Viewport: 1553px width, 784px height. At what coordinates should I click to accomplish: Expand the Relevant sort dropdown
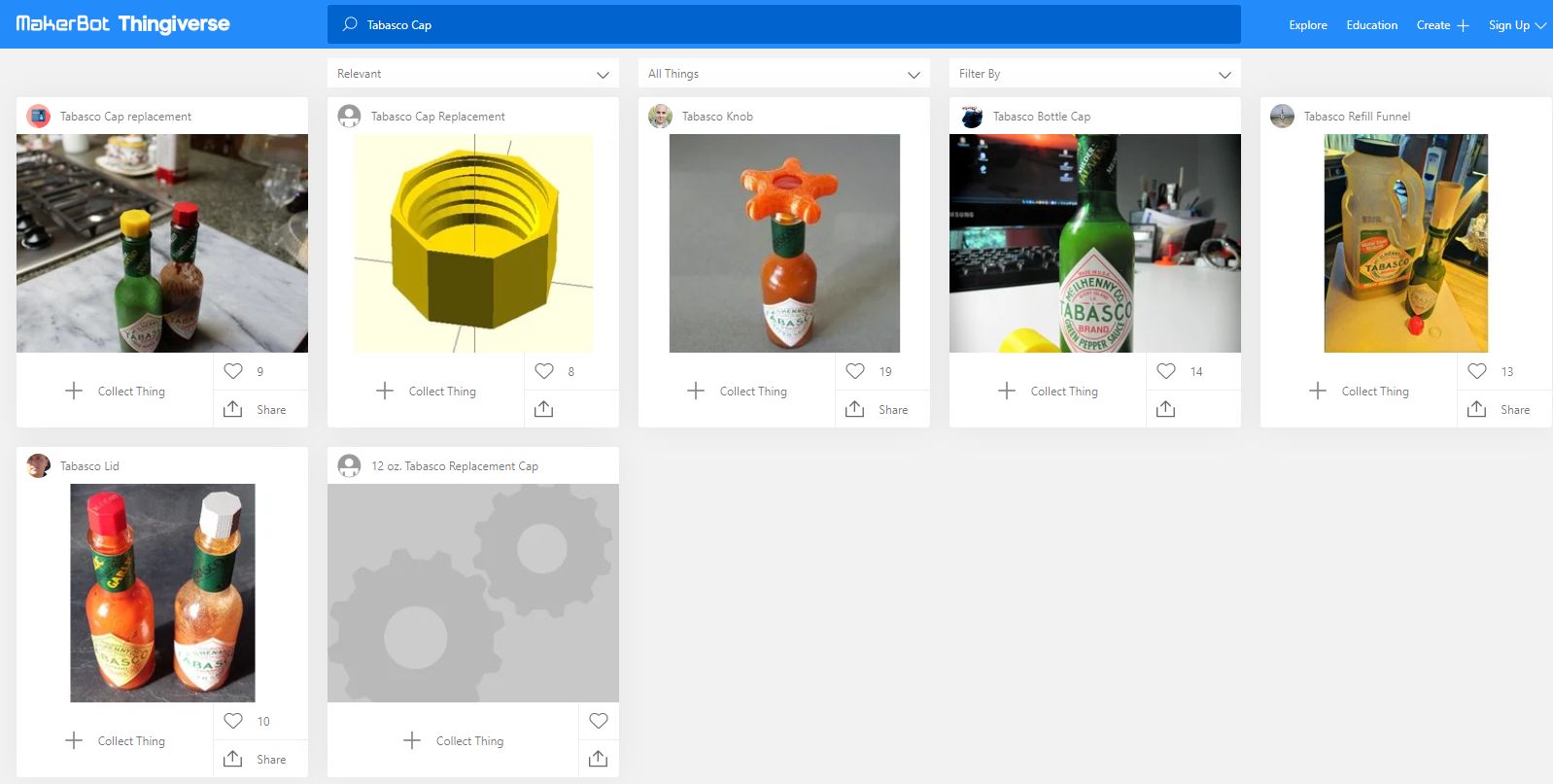coord(473,74)
